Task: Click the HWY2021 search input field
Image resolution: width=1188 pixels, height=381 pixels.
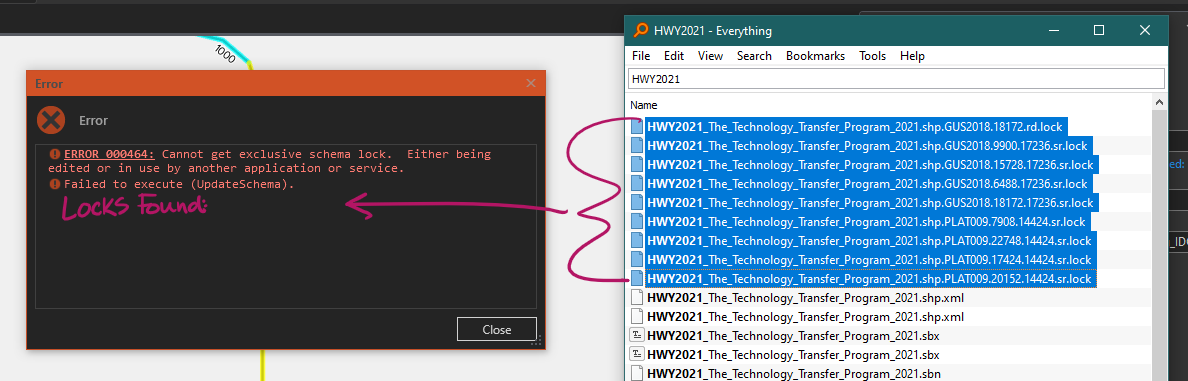Action: click(x=896, y=79)
